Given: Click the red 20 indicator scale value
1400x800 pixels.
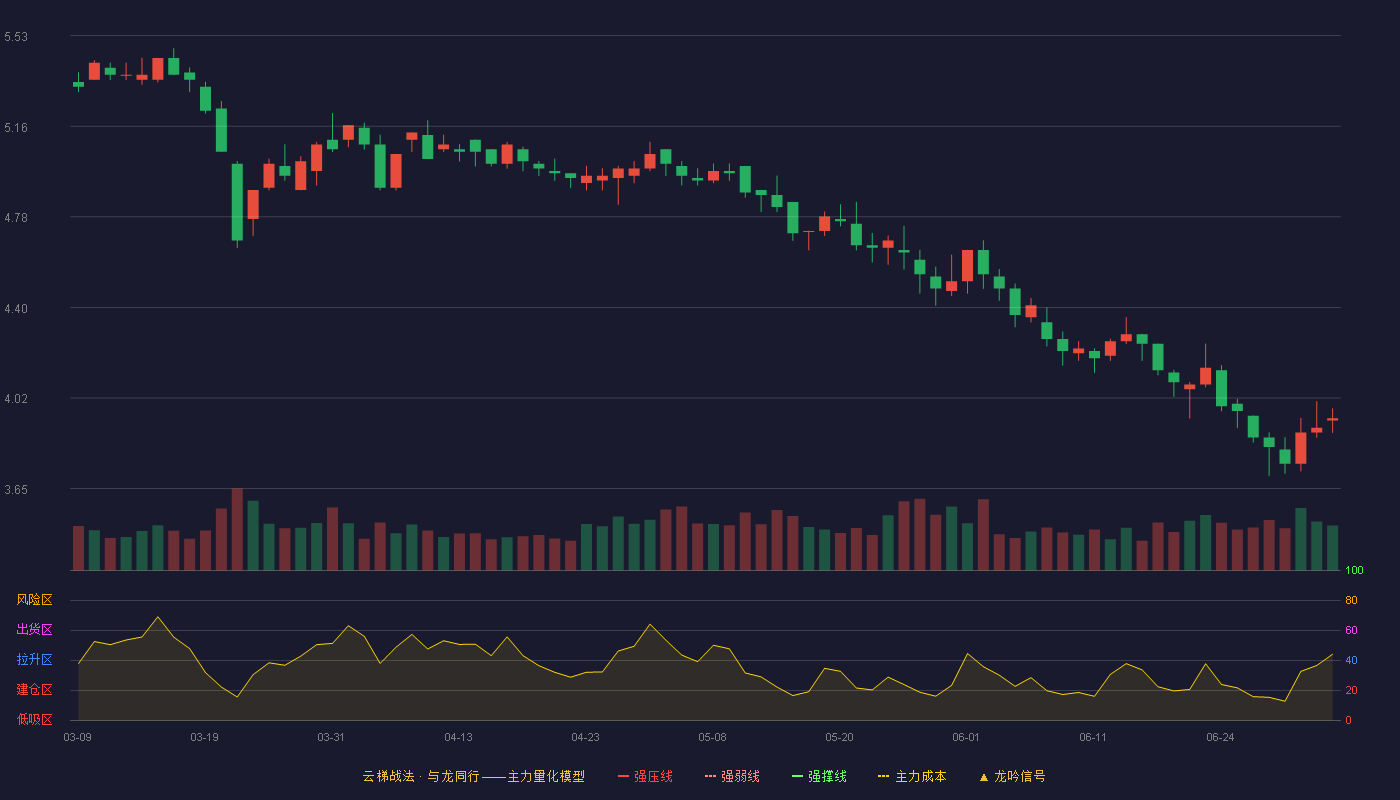Looking at the screenshot, I should point(1351,690).
